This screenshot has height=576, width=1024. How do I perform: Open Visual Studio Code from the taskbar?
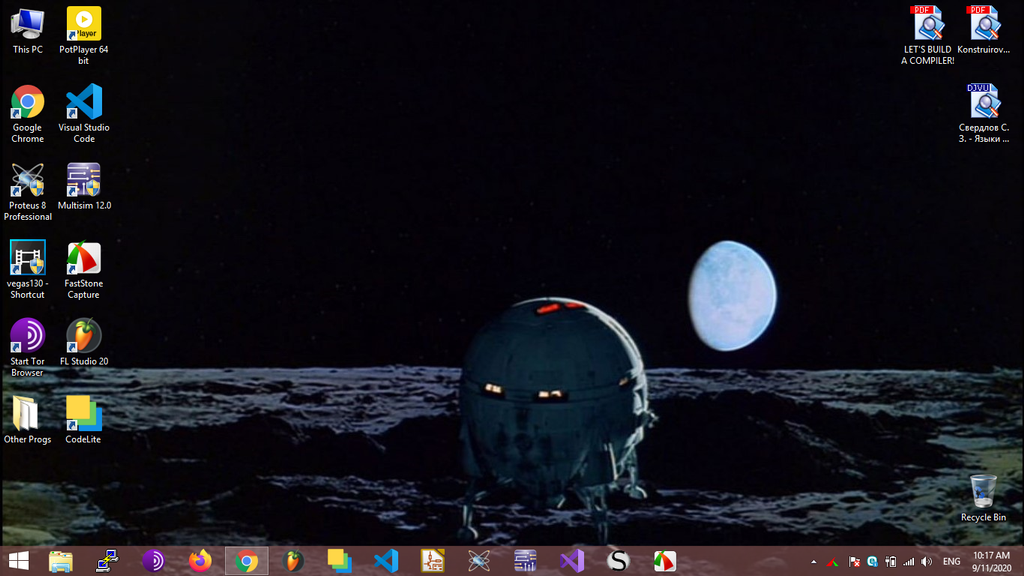386,561
